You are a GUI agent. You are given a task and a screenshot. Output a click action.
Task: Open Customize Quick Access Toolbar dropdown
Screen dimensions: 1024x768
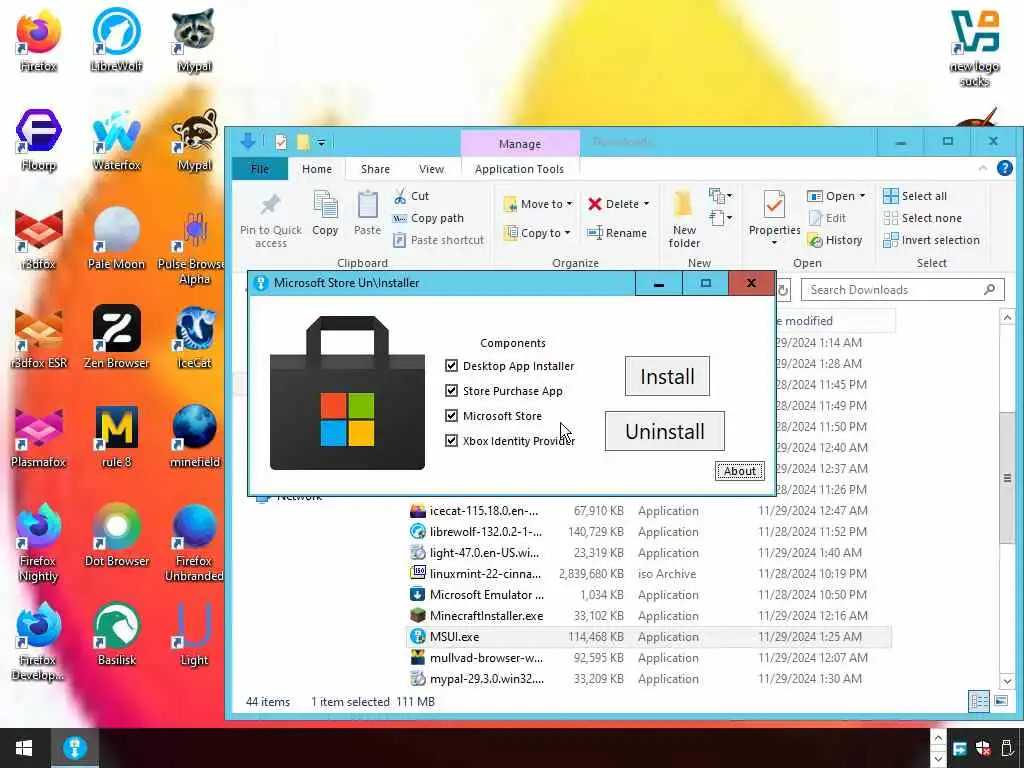(321, 142)
